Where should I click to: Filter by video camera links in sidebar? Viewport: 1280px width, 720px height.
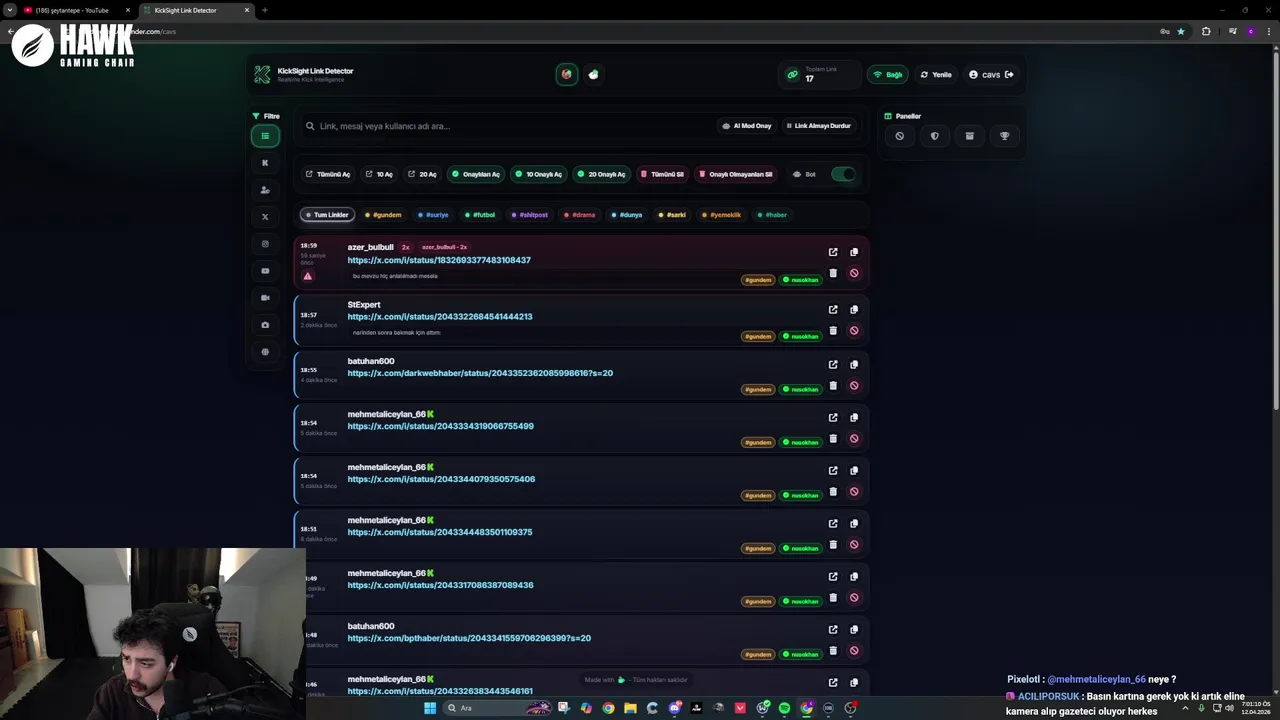tap(265, 298)
